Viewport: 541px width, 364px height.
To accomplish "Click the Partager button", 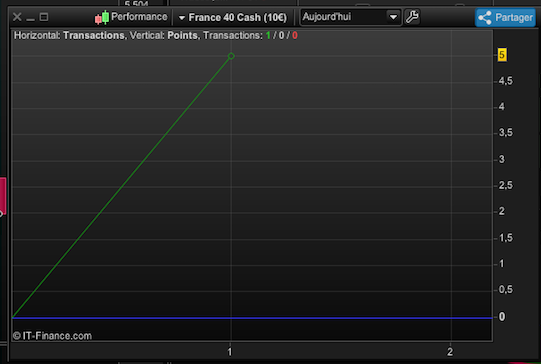I will (505, 18).
